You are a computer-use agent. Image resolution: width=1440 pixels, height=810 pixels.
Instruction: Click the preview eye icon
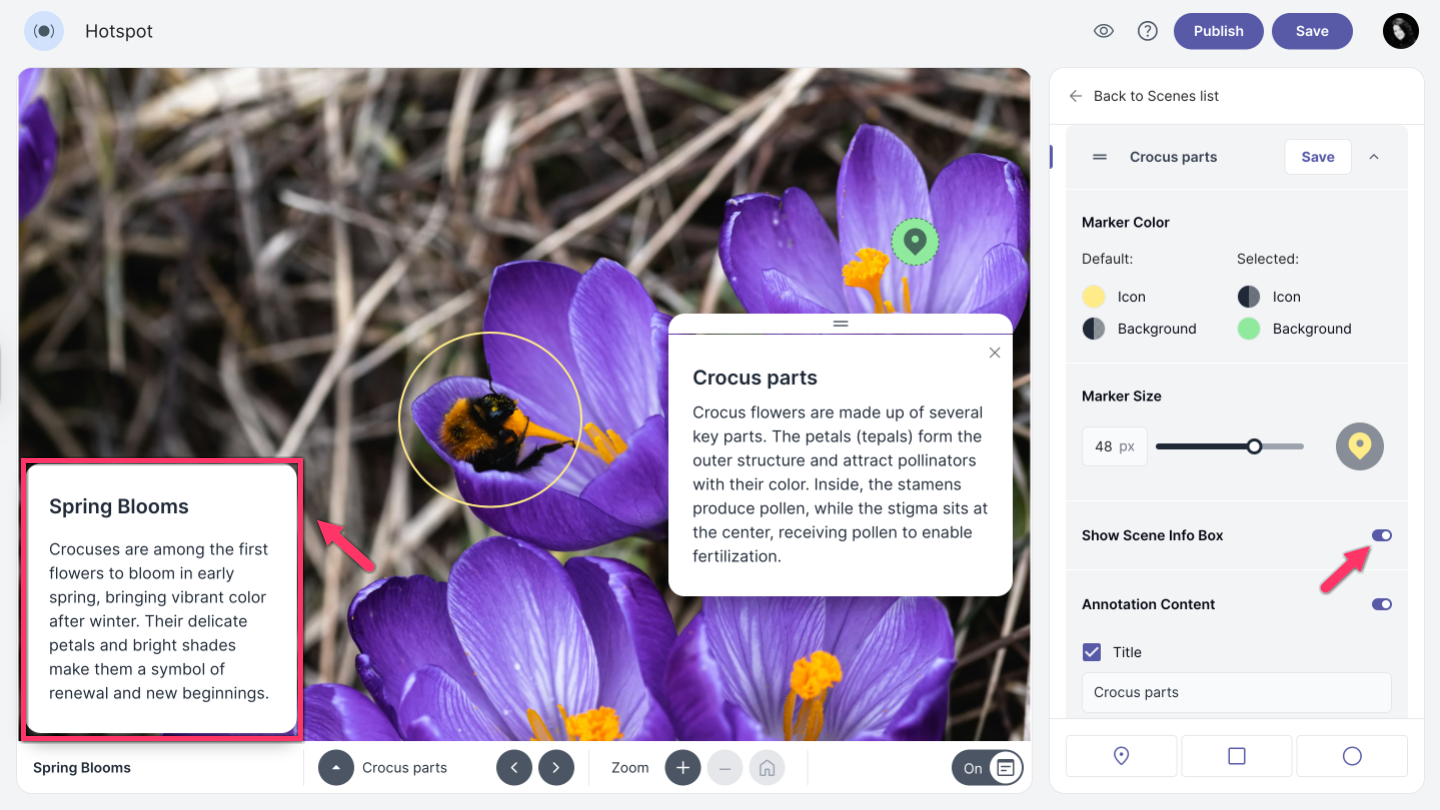1103,31
